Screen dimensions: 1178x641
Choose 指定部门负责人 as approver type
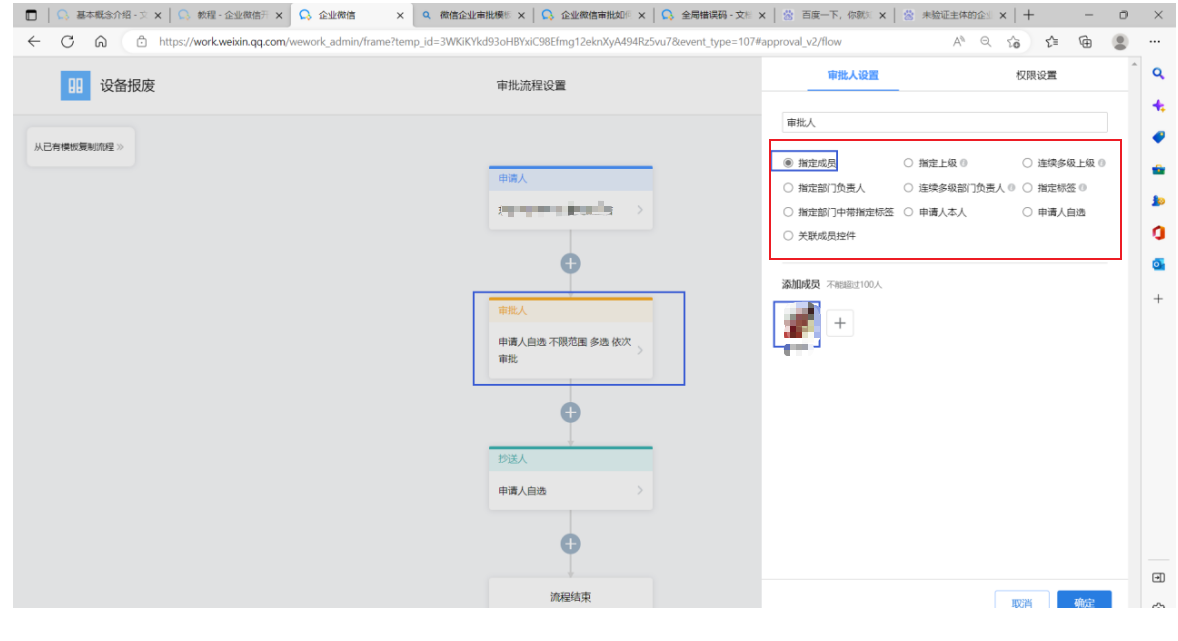[788, 188]
